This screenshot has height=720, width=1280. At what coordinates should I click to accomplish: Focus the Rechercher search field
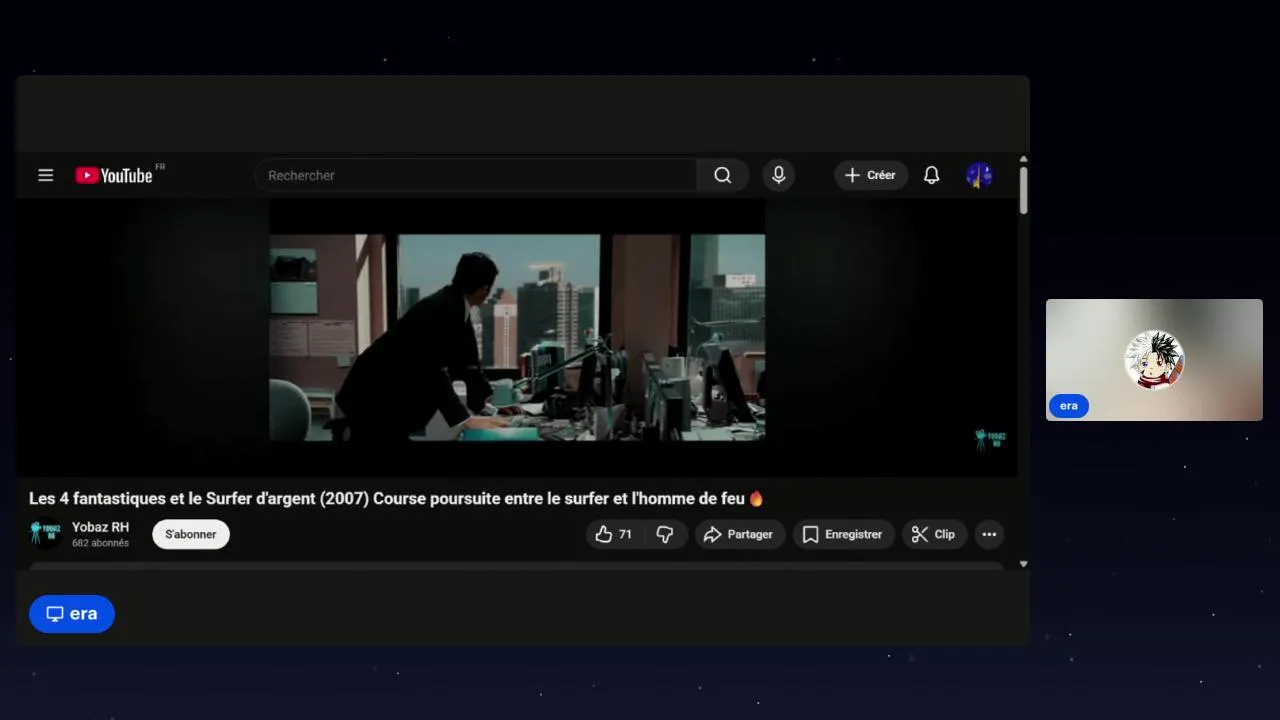[476, 175]
